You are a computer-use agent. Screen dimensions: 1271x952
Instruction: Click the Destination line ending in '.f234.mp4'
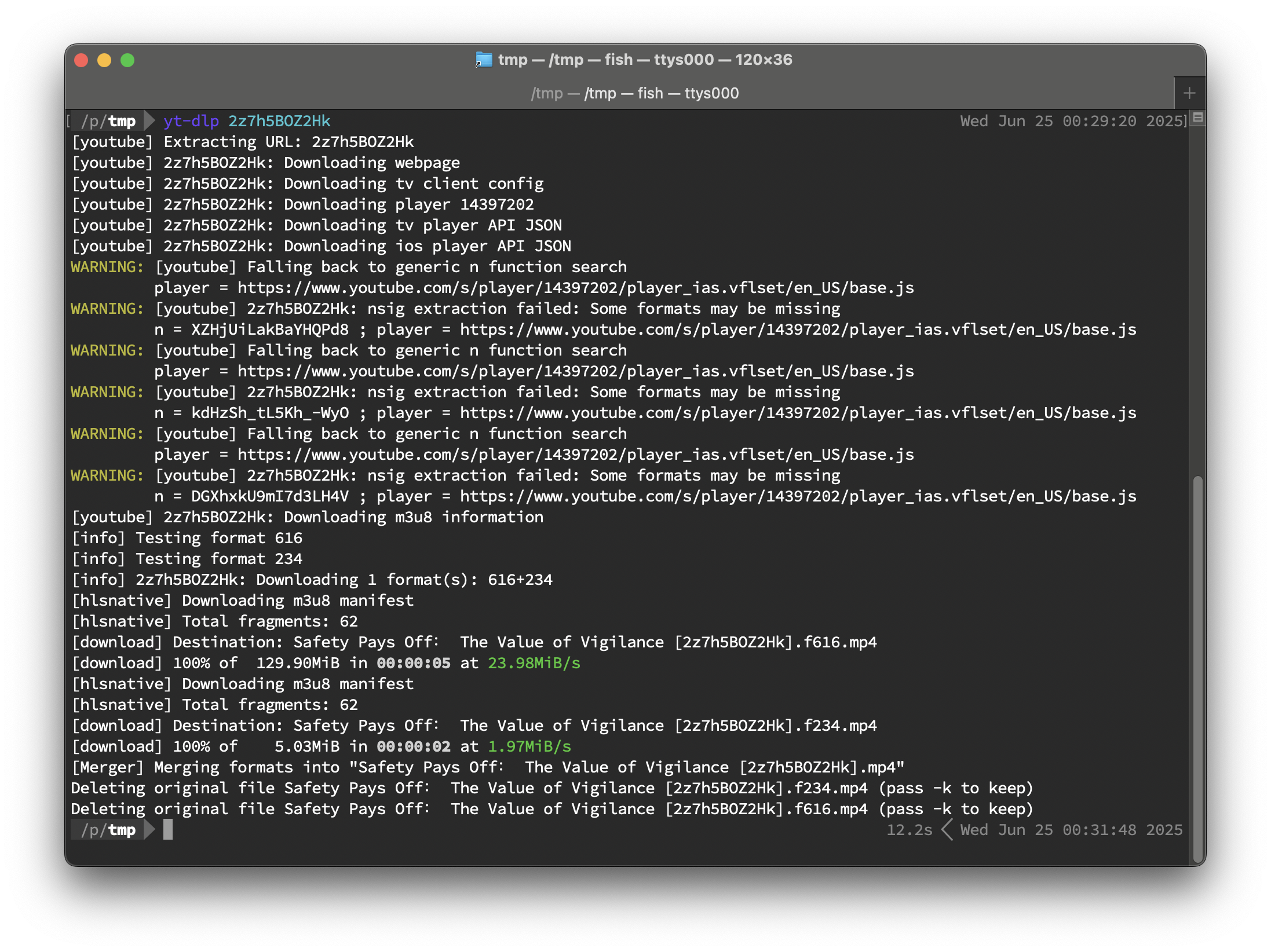point(474,726)
